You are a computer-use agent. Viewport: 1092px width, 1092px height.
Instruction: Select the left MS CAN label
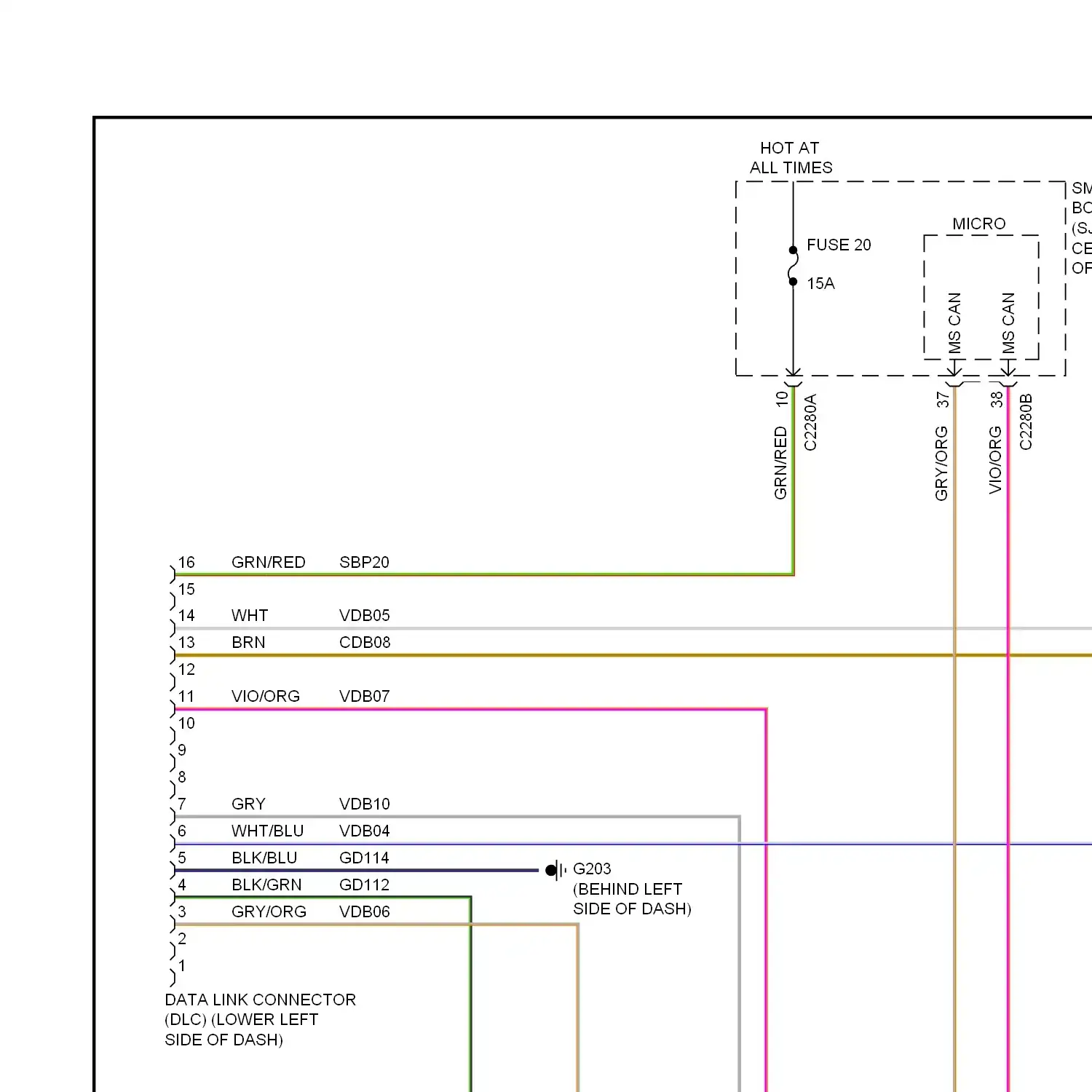tap(954, 323)
